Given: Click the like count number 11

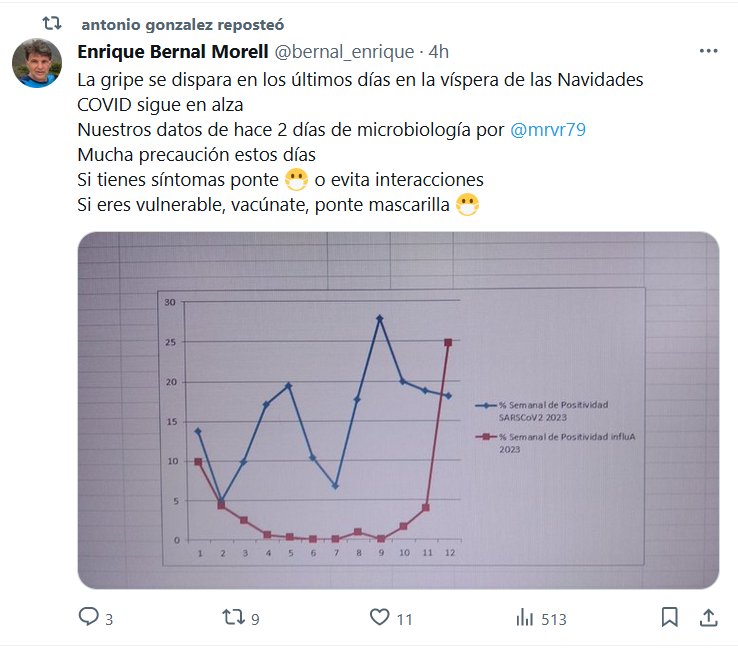Looking at the screenshot, I should [404, 620].
